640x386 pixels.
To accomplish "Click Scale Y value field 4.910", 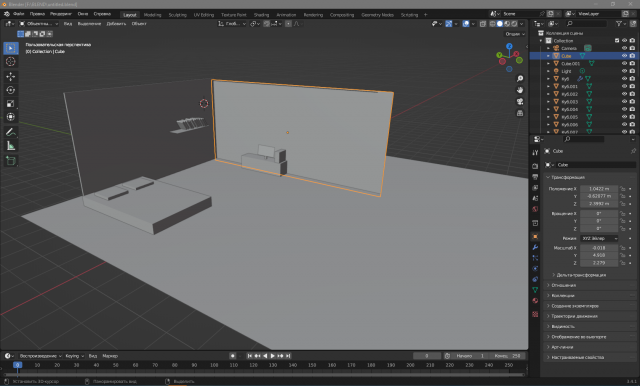I will click(599, 255).
